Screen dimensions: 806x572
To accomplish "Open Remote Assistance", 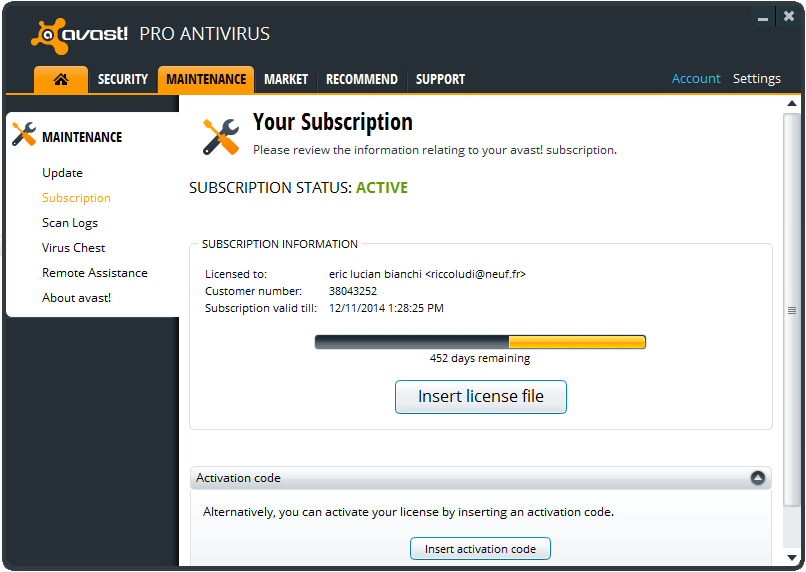I will 95,273.
